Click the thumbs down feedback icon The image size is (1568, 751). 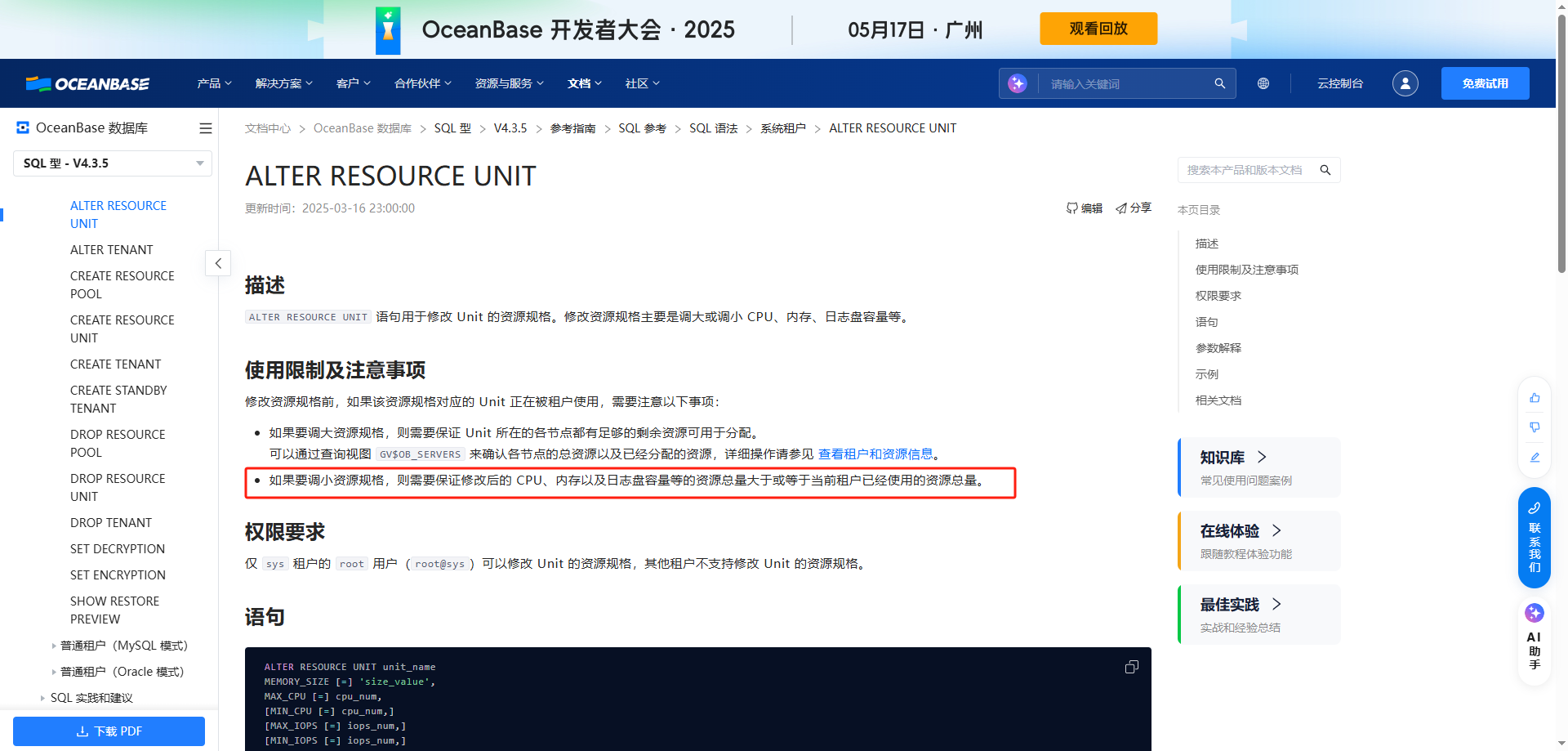[1535, 427]
